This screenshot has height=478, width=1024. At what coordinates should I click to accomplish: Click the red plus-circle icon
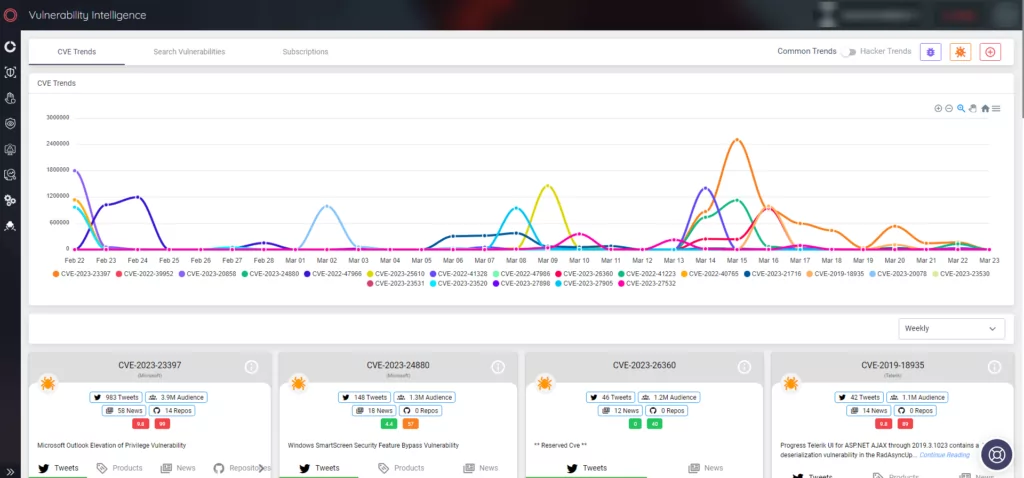click(990, 52)
